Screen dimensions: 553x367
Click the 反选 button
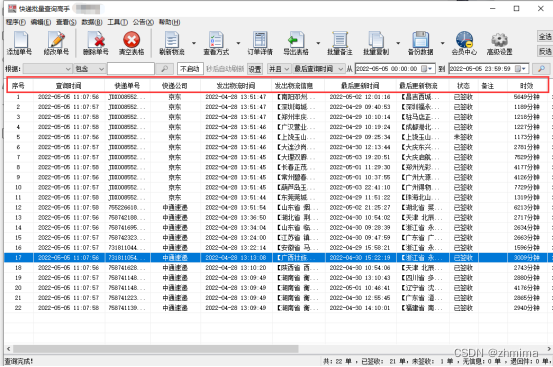[x=545, y=51]
